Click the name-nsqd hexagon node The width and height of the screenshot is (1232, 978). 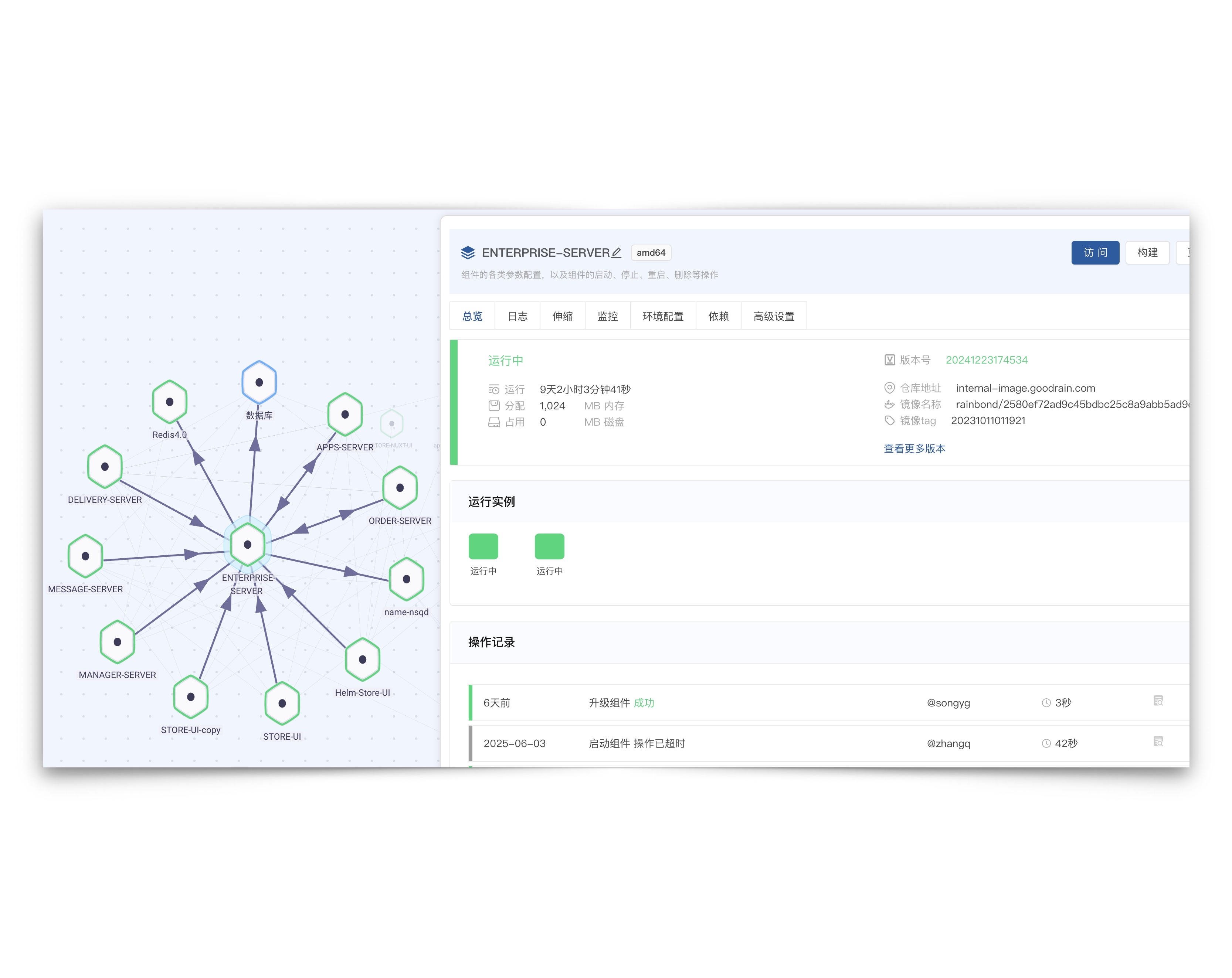point(406,579)
